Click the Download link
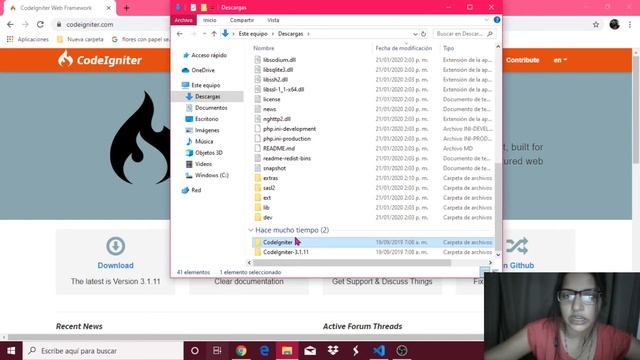This screenshot has height=360, width=640. [x=116, y=265]
